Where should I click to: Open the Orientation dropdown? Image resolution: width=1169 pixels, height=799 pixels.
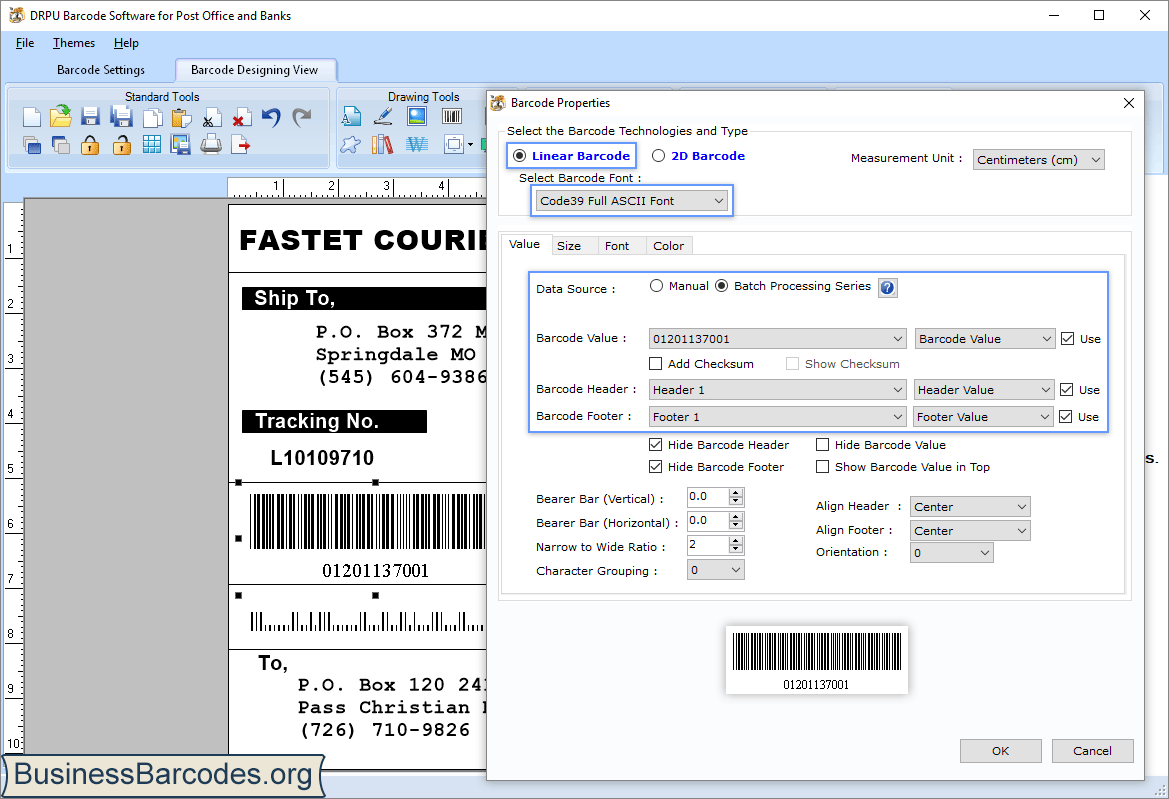pos(951,553)
